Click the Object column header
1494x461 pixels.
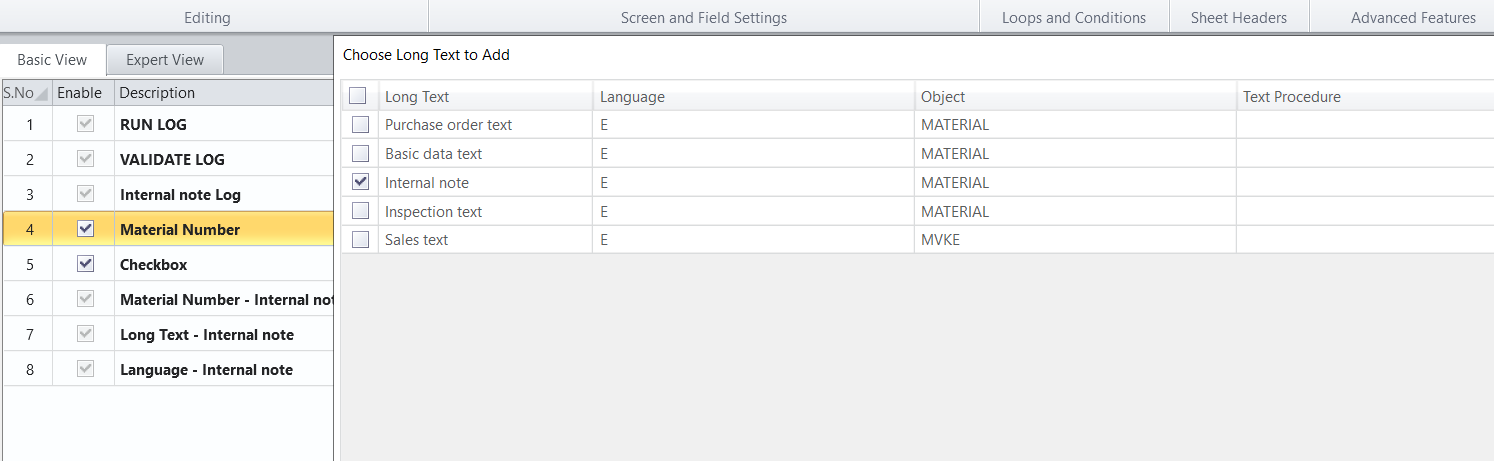tap(943, 97)
